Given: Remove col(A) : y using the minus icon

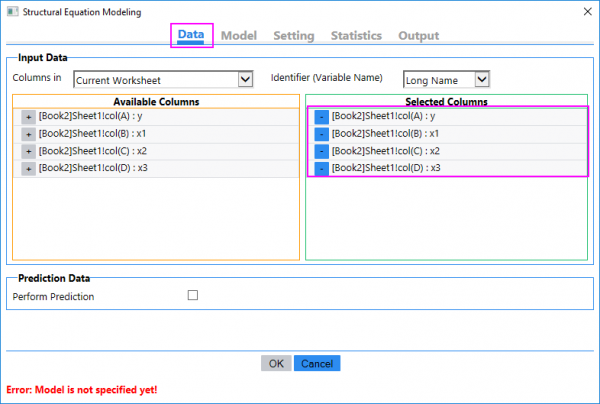Looking at the screenshot, I should (321, 117).
